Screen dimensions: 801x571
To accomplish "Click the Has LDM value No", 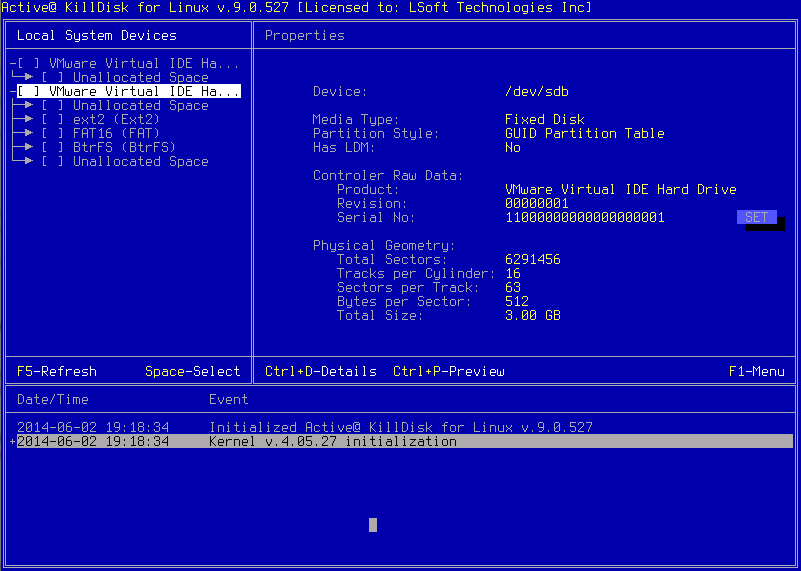I will 513,148.
